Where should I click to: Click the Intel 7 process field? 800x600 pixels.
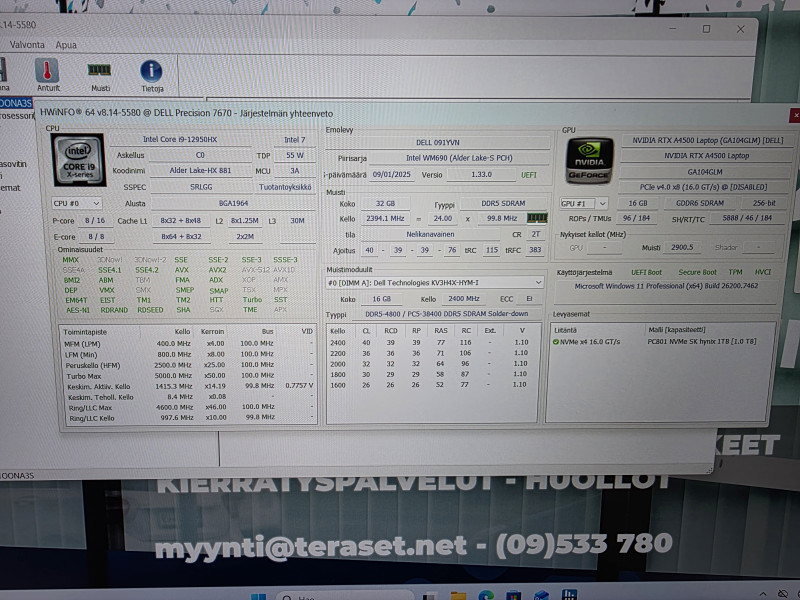click(294, 140)
